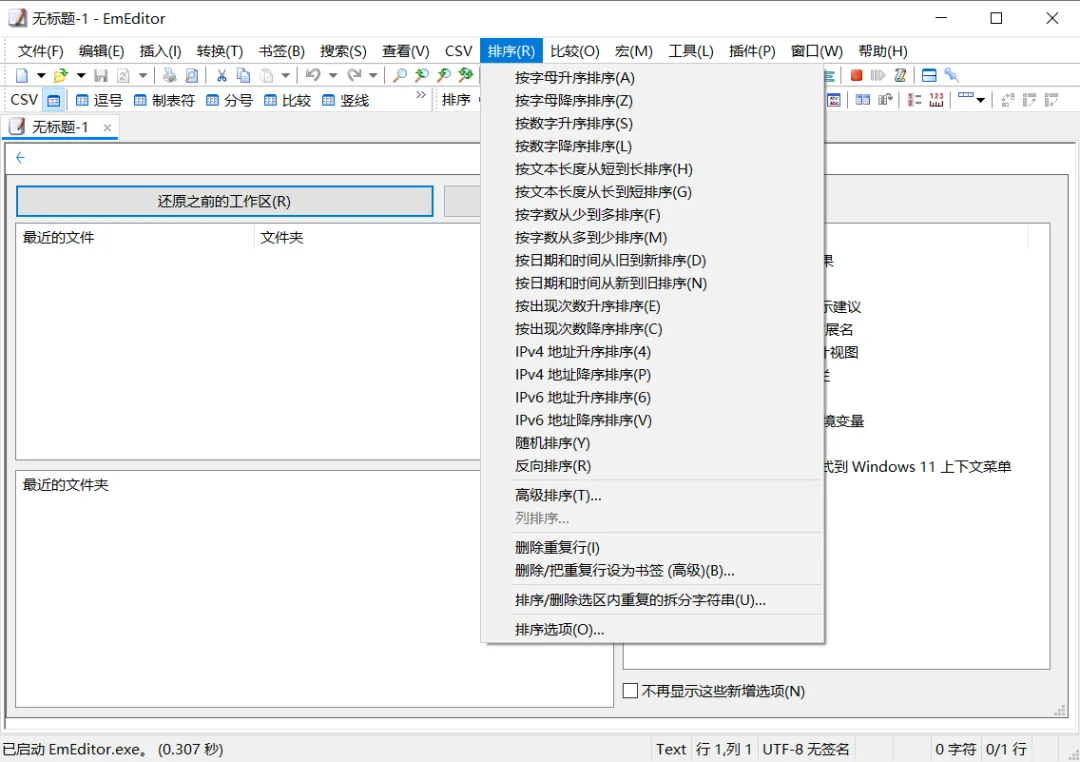Open the 宏(M) menu
Image resolution: width=1080 pixels, height=762 pixels.
coord(634,51)
